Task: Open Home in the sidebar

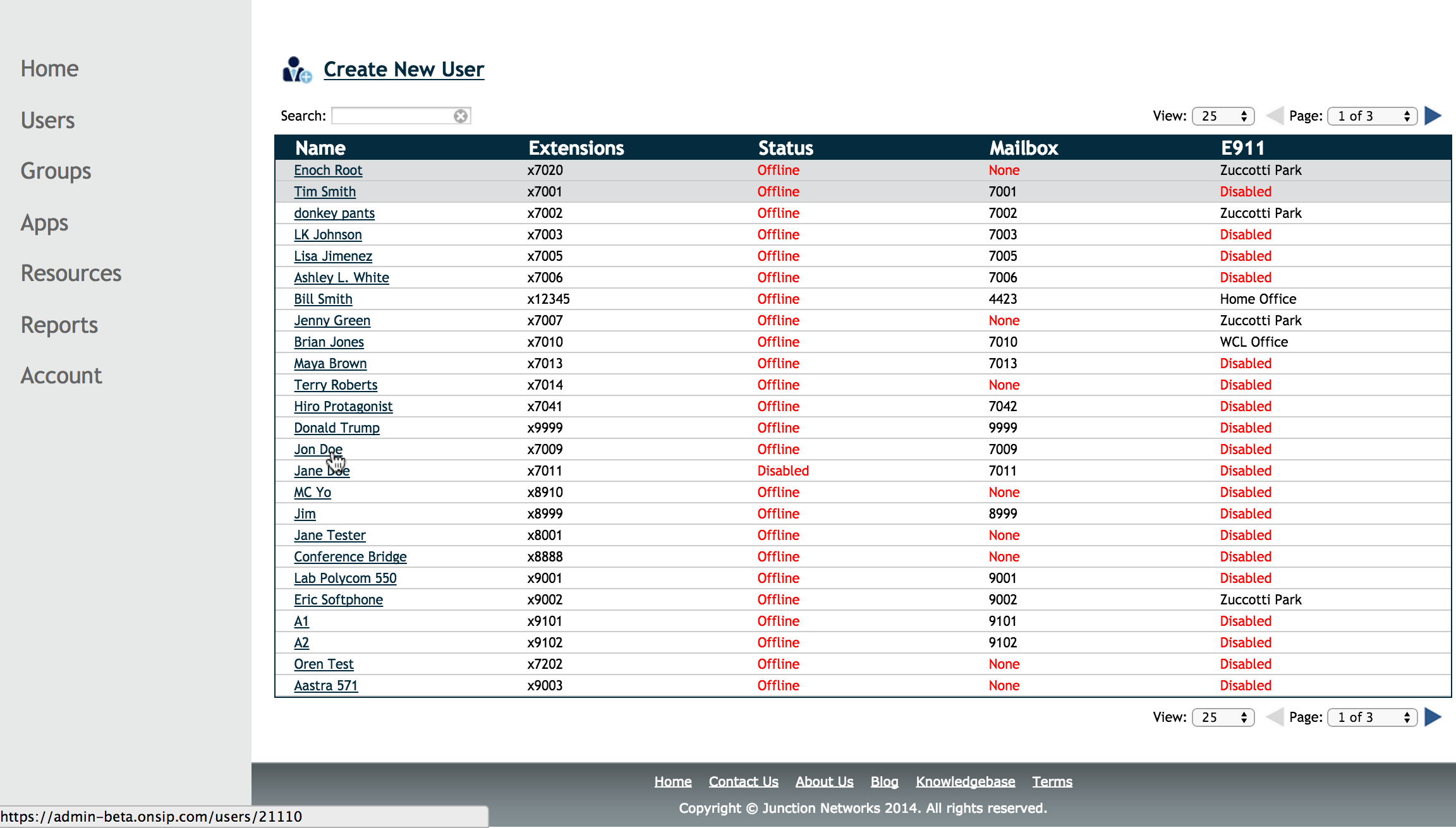Action: 49,68
